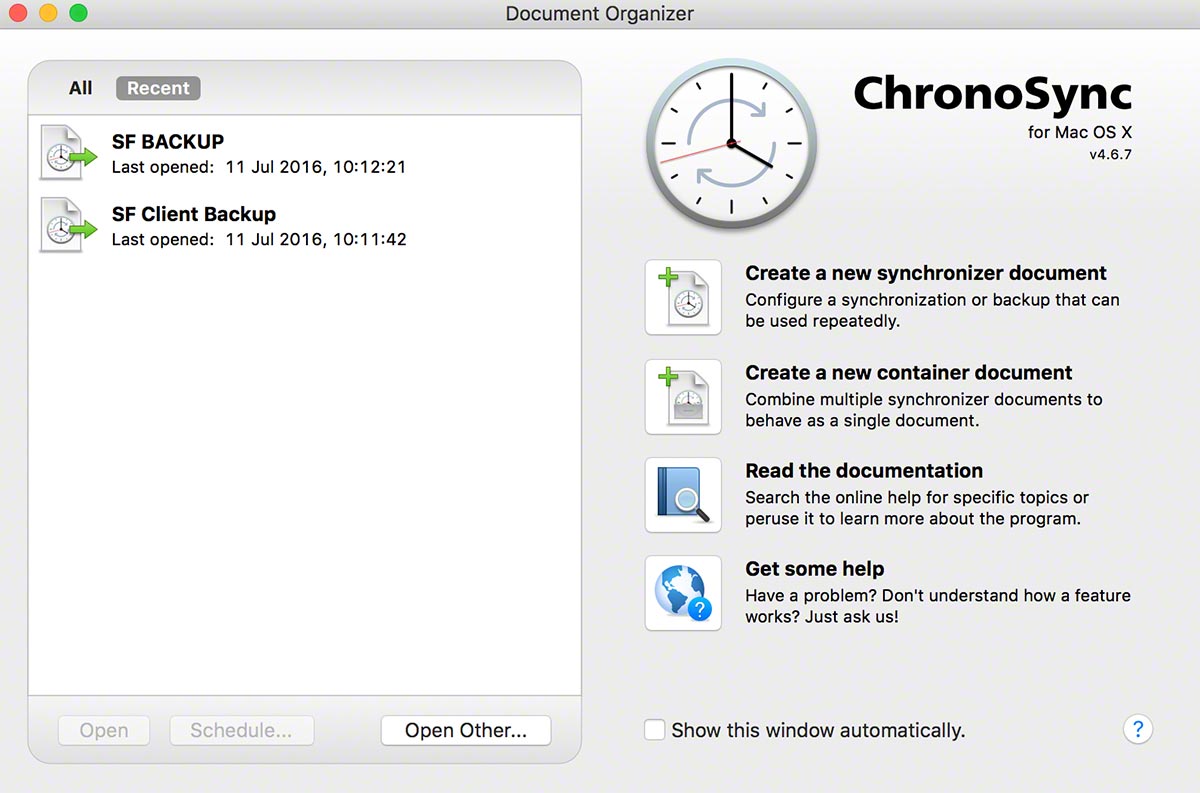Click the Get some help heading
This screenshot has width=1200, height=793.
815,568
